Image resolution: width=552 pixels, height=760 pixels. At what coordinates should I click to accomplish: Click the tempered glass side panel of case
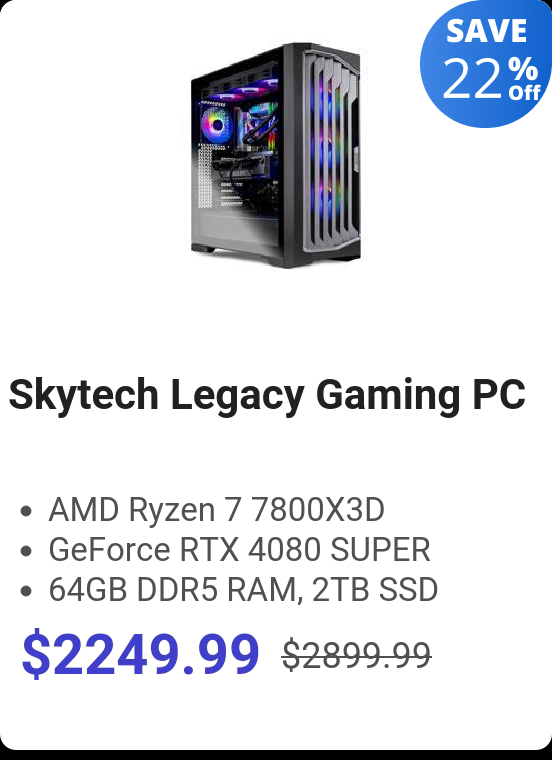[237, 160]
